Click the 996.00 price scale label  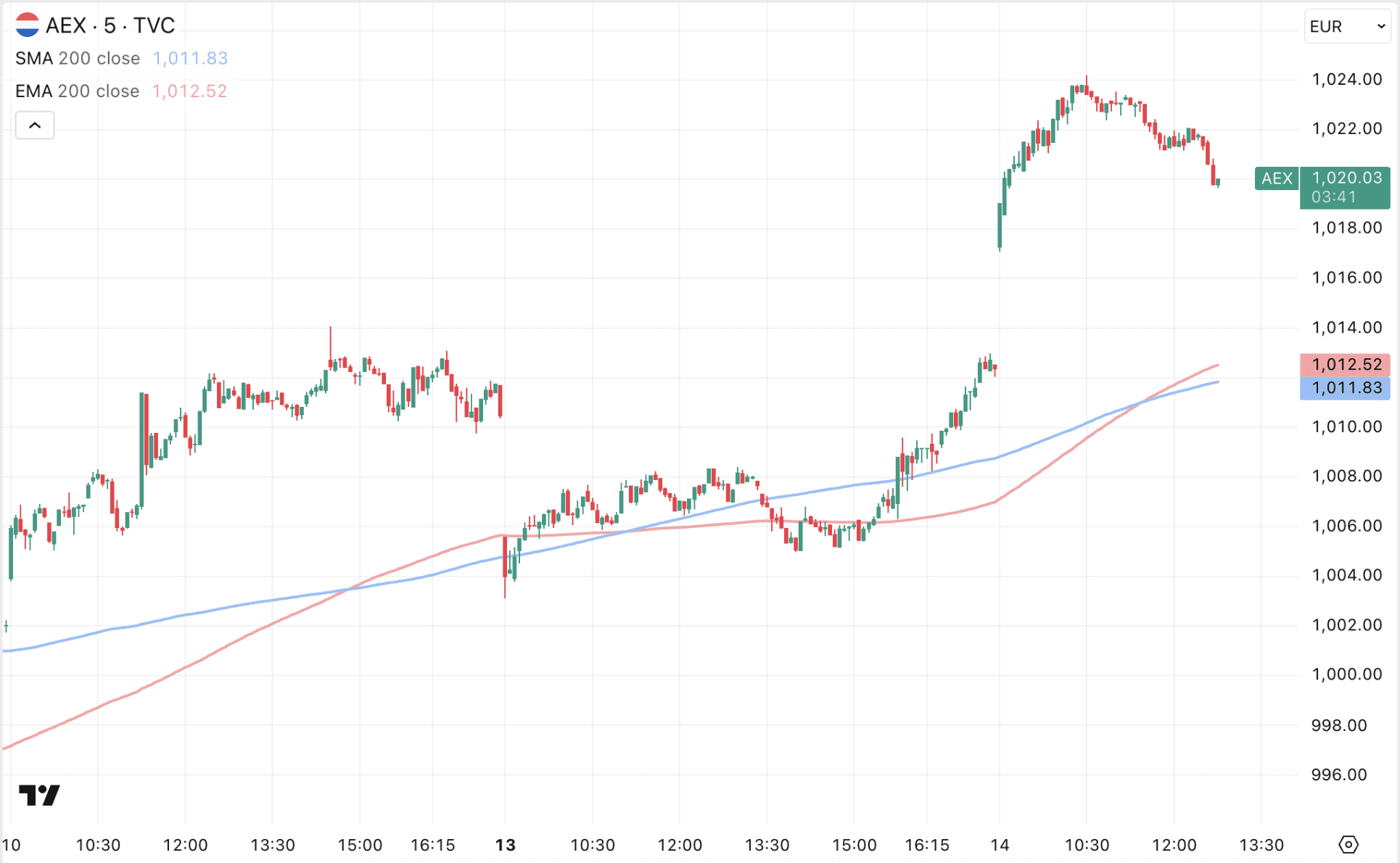[x=1338, y=775]
